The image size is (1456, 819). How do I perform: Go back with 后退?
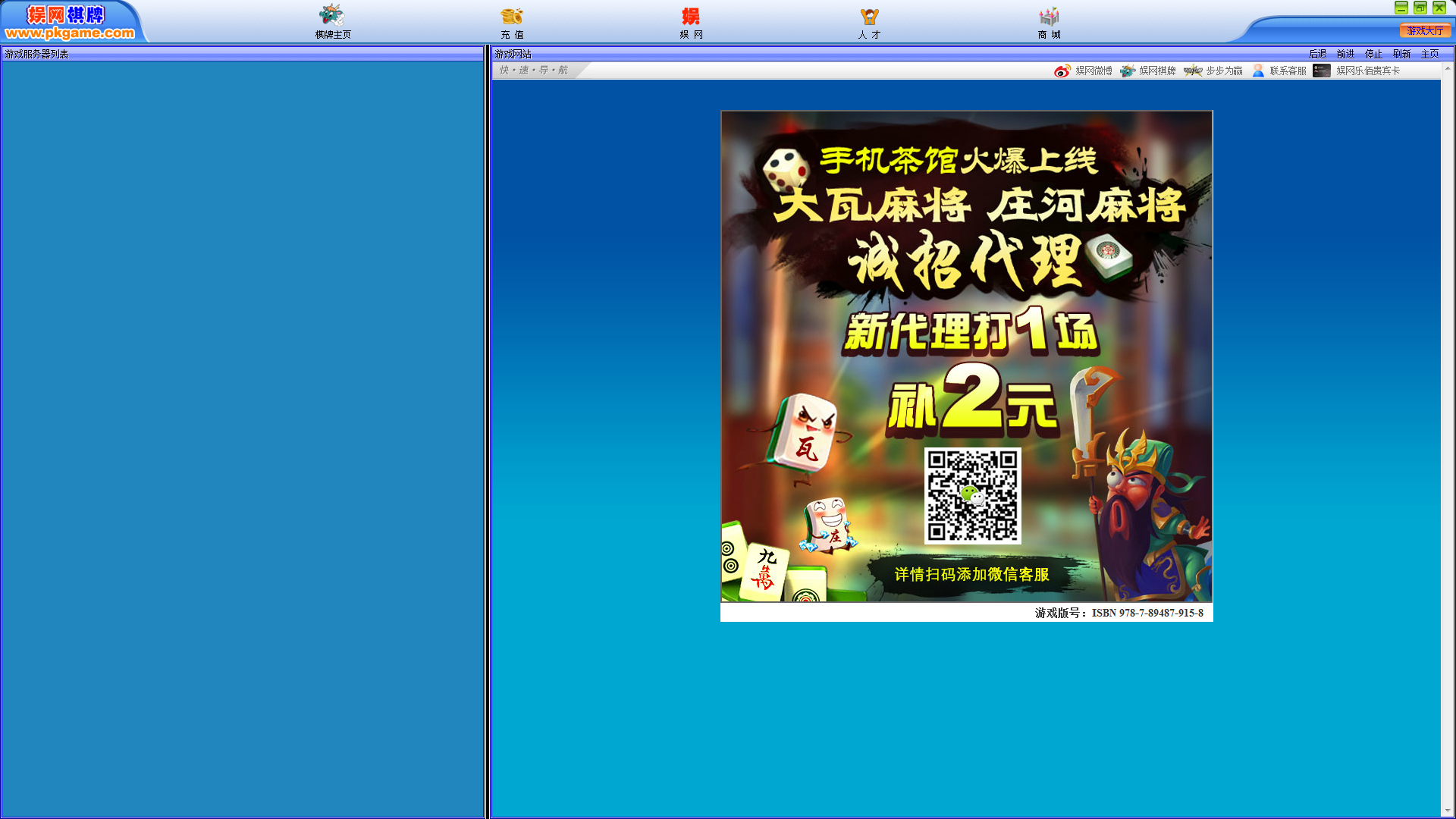pyautogui.click(x=1317, y=54)
